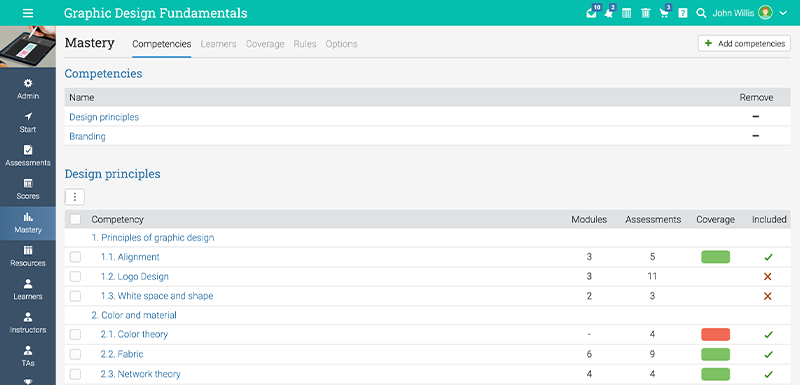The image size is (800, 385).
Task: Click red X in Logo Design row
Action: (767, 276)
